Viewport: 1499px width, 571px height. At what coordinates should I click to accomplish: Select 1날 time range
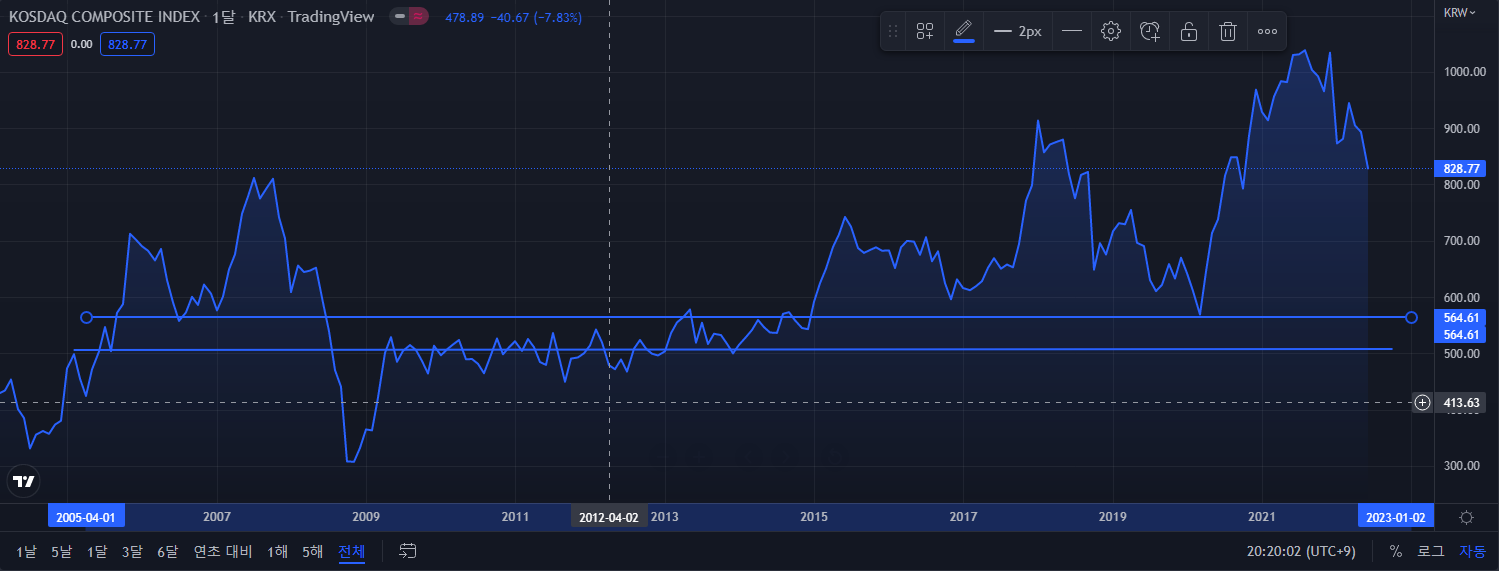26,551
